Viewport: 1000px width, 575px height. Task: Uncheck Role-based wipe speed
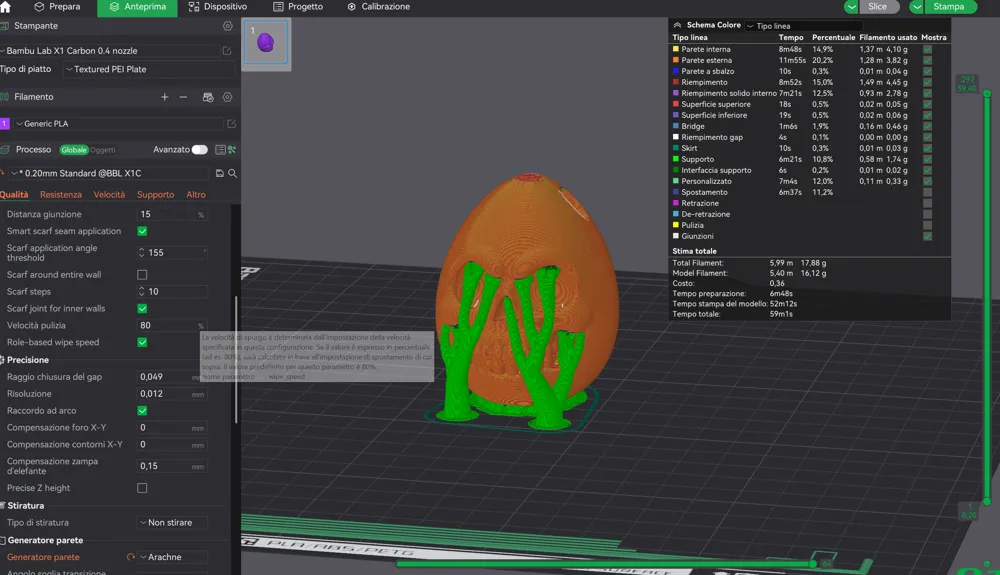pyautogui.click(x=142, y=342)
